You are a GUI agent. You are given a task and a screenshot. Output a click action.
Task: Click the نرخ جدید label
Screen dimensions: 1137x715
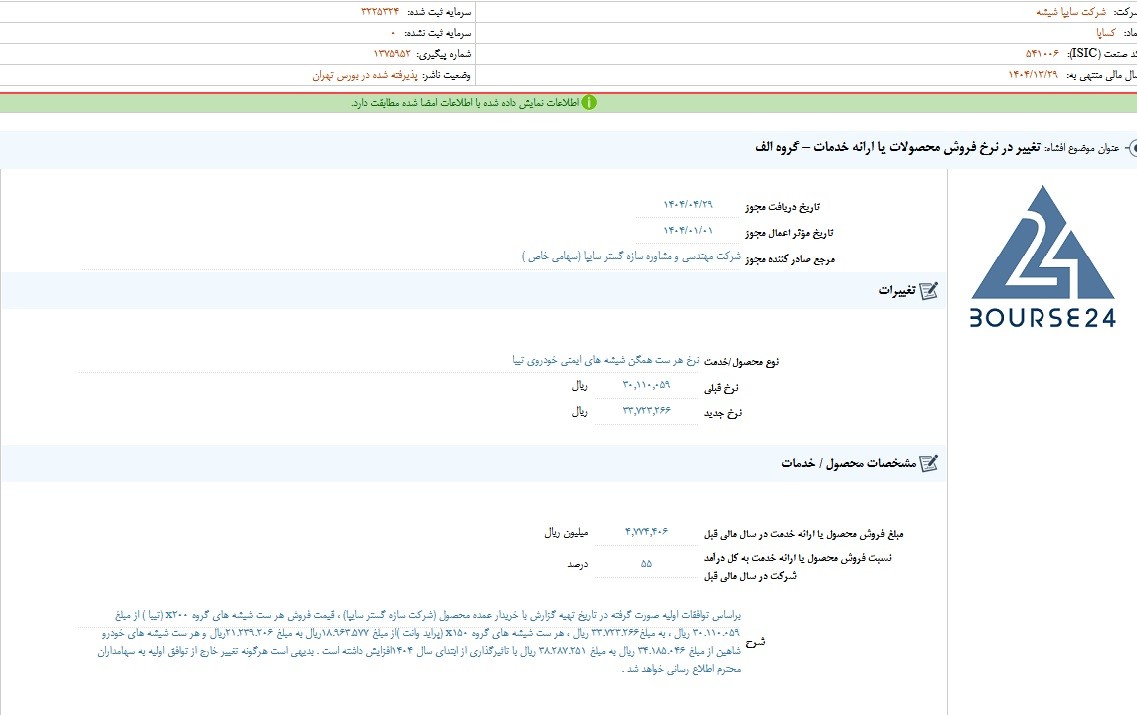[723, 413]
